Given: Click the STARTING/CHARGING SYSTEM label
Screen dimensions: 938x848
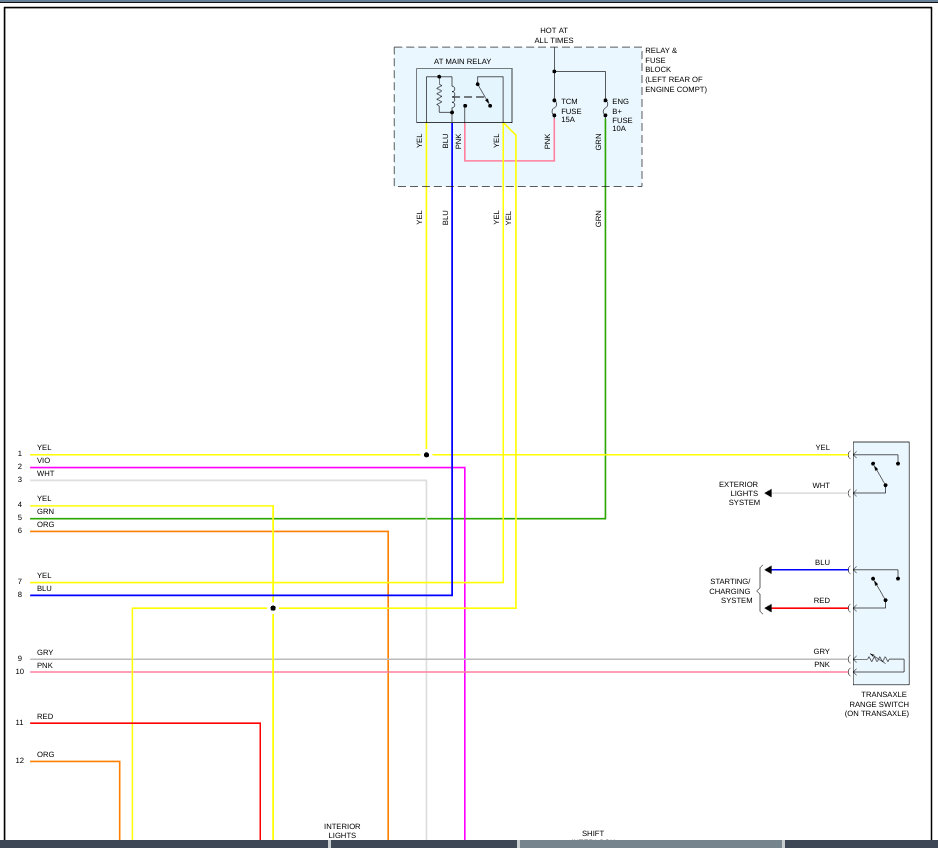Looking at the screenshot, I should (730, 590).
